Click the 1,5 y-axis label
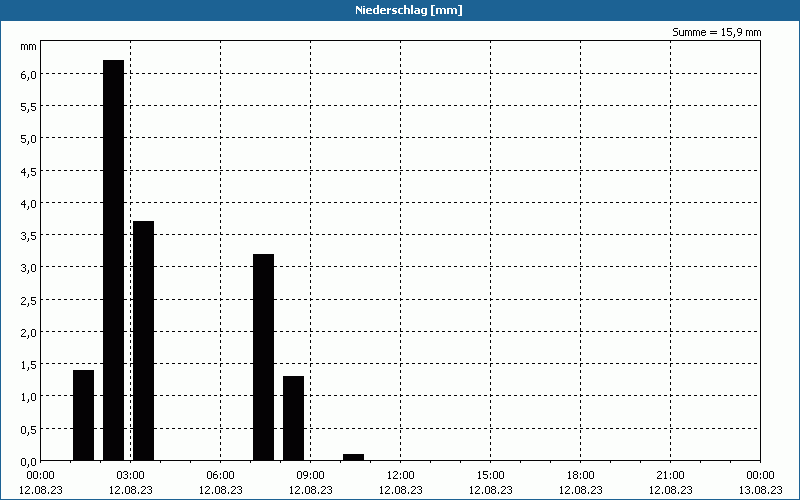800x500 pixels. click(x=29, y=365)
